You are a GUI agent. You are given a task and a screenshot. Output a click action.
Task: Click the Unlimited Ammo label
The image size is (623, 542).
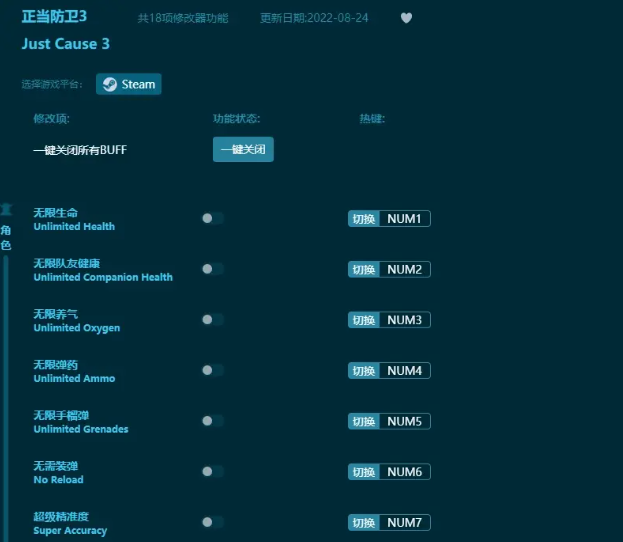click(74, 378)
